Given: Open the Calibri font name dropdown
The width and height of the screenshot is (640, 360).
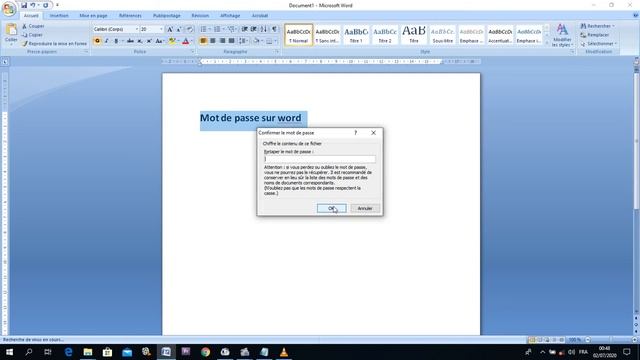Looking at the screenshot, I should click(136, 29).
